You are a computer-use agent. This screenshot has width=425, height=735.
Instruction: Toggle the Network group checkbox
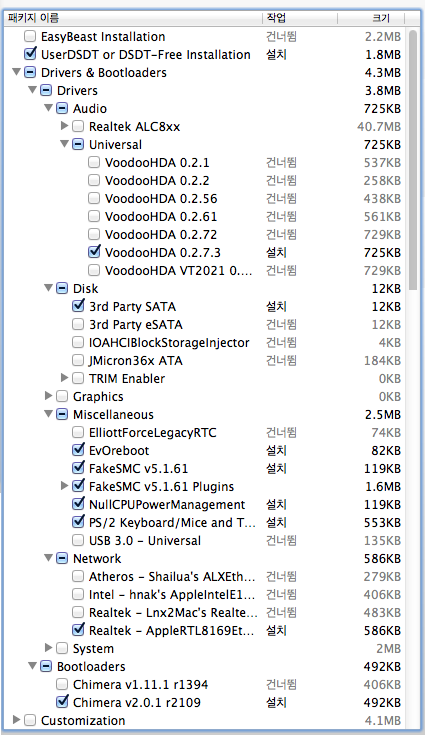tap(62, 558)
